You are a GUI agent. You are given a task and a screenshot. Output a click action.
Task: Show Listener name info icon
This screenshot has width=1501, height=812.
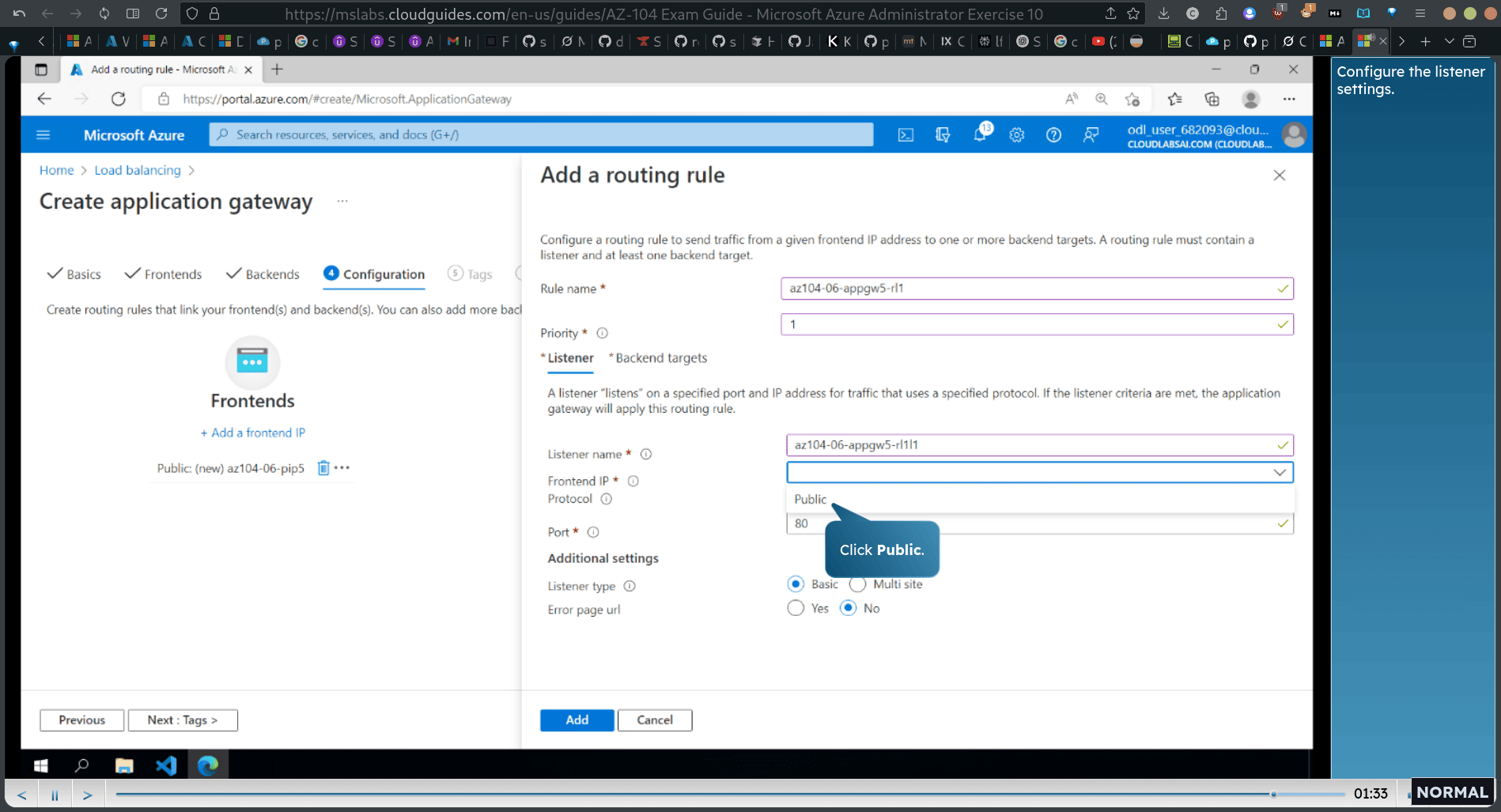click(645, 454)
